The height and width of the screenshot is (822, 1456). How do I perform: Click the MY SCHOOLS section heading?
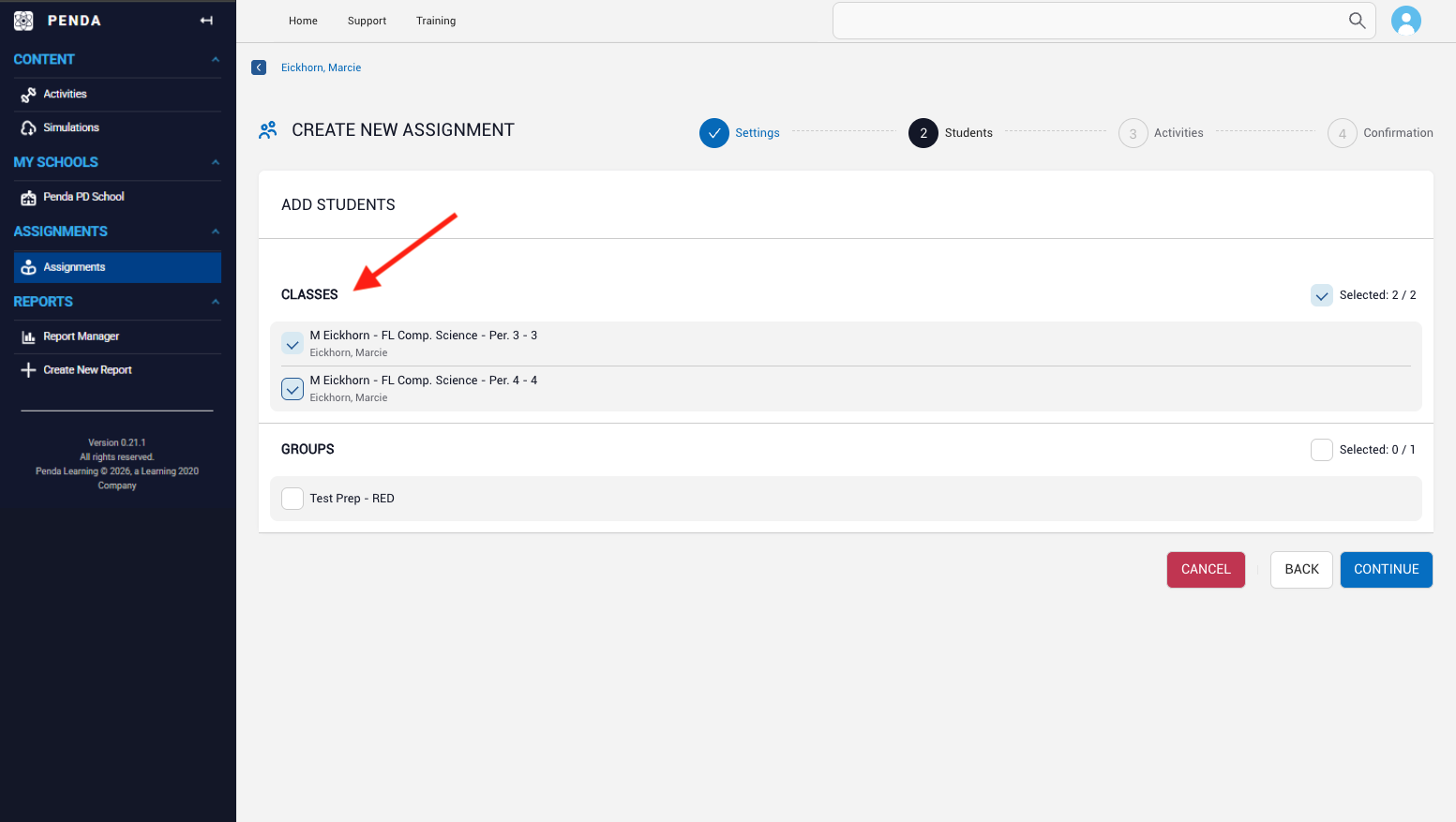click(55, 162)
